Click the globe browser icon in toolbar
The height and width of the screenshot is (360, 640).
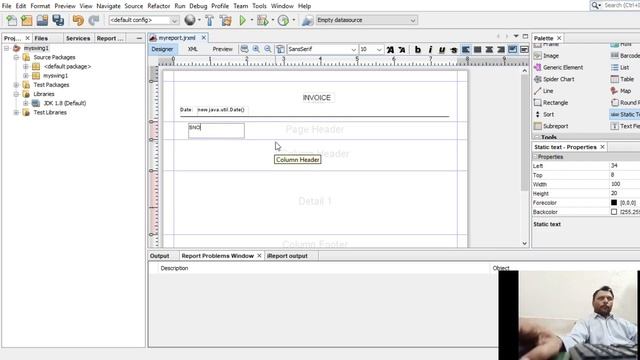(x=190, y=20)
